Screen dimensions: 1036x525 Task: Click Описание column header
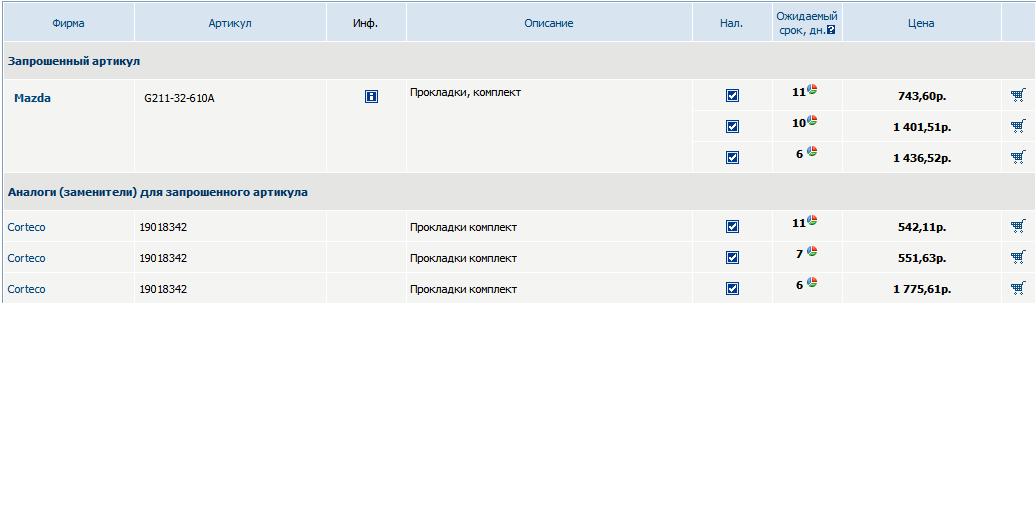coord(548,23)
